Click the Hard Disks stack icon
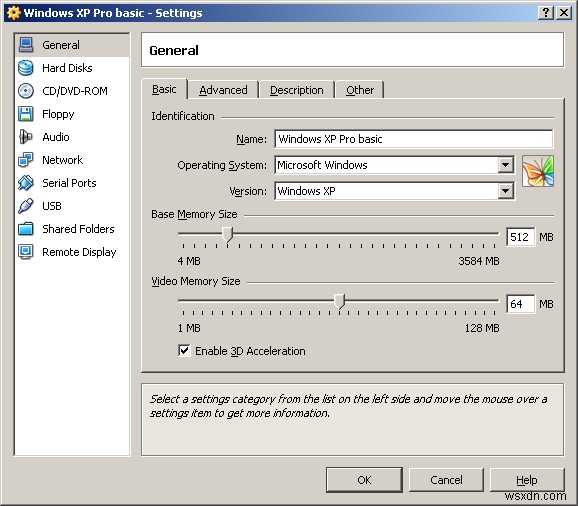Screen dimensions: 578x506 tap(26, 68)
